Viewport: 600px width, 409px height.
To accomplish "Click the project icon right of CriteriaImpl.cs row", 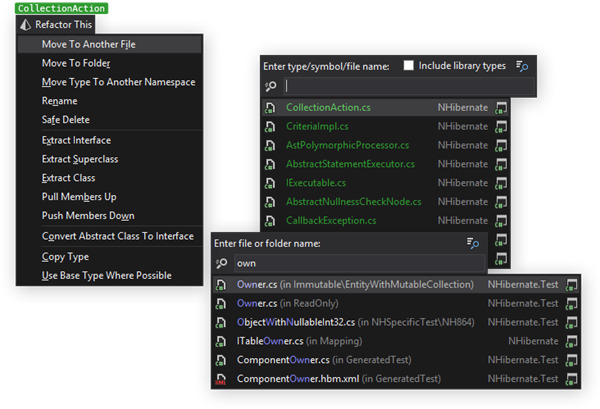I will pos(502,126).
